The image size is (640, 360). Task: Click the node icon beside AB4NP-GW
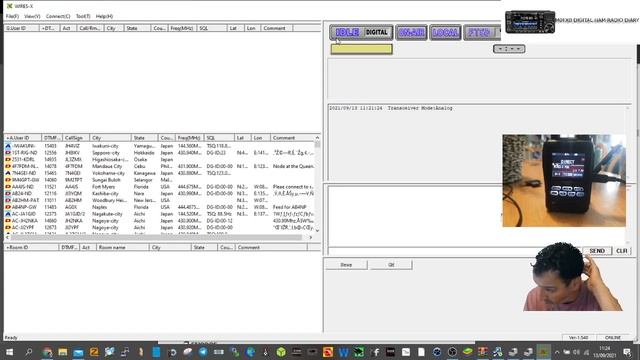click(x=8, y=207)
